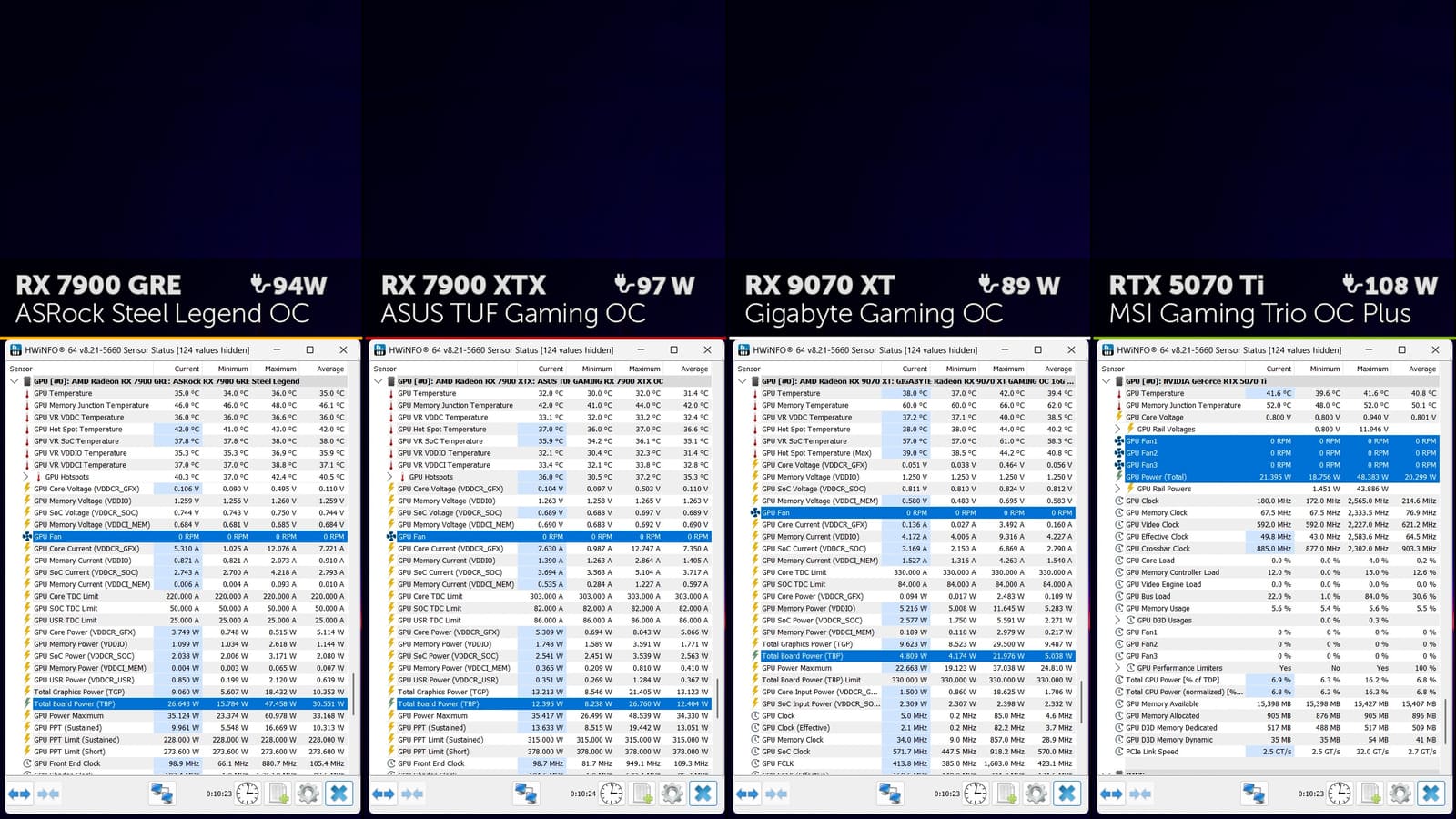Start logging with file icon in RTX 5070 Ti window
The image size is (1456, 819).
(1370, 794)
